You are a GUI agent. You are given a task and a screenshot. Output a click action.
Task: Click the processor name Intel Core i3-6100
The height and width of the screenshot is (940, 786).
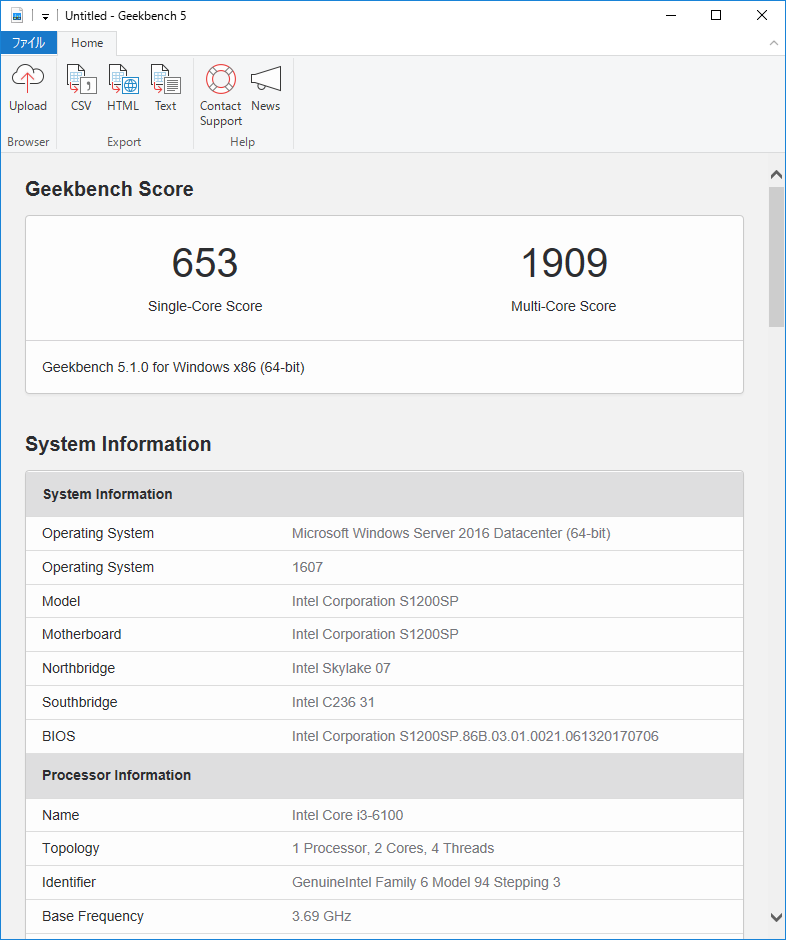point(347,815)
